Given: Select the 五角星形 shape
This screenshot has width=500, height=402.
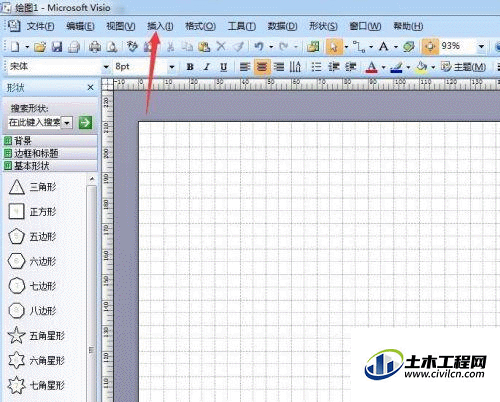Looking at the screenshot, I should tap(36, 335).
